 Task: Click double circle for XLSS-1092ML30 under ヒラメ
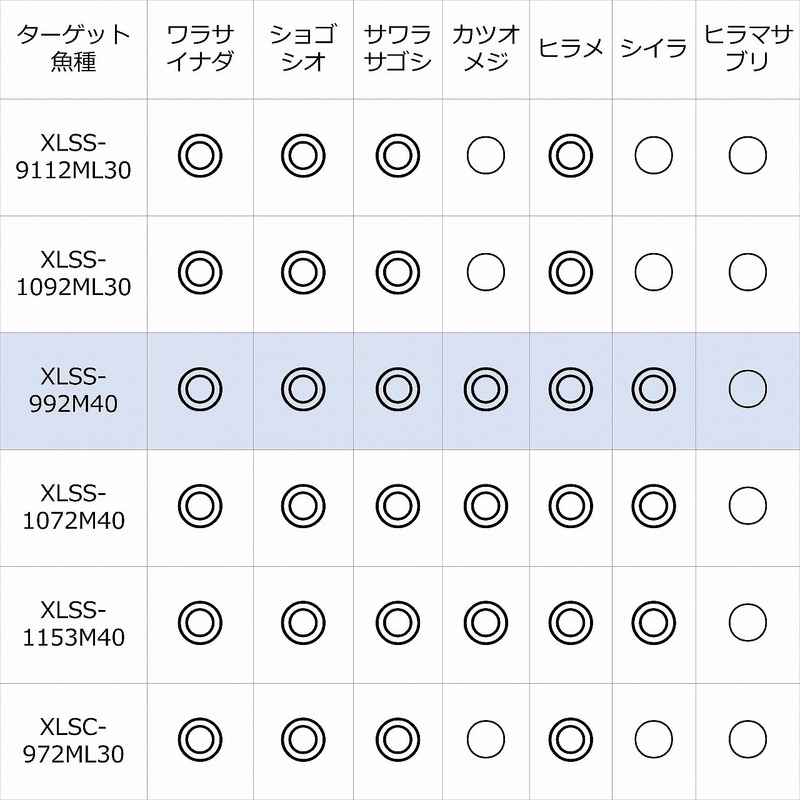click(569, 271)
